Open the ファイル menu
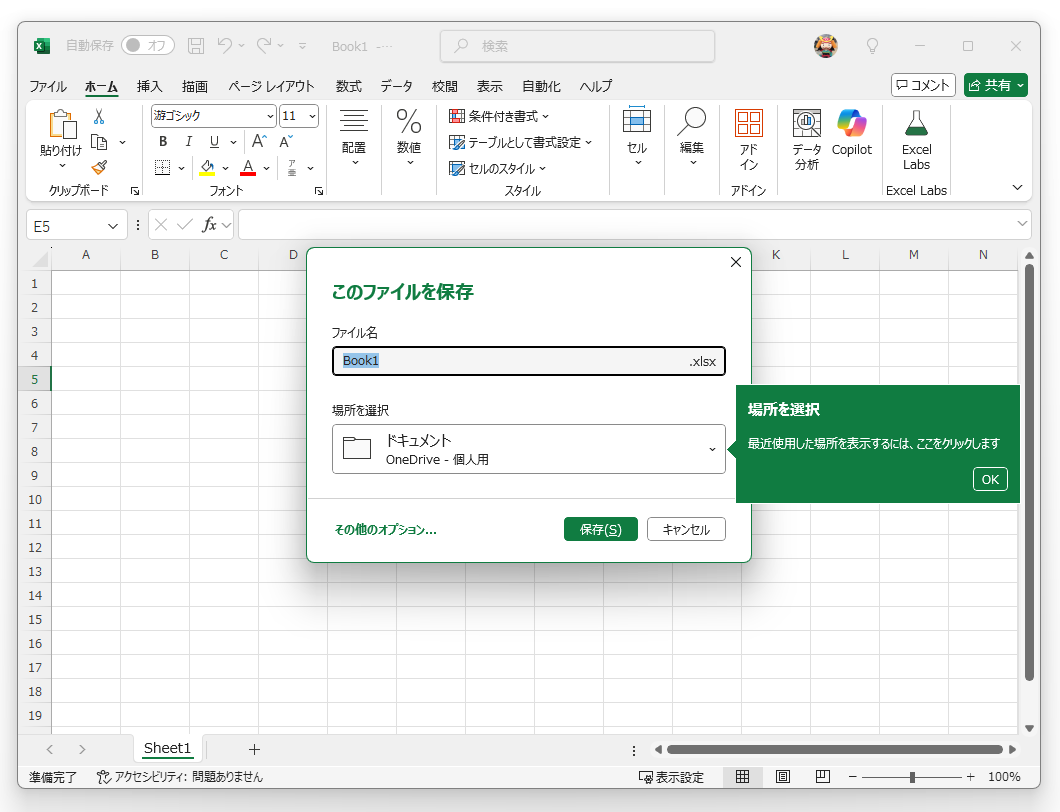Screen dimensions: 1060x812 point(47,87)
